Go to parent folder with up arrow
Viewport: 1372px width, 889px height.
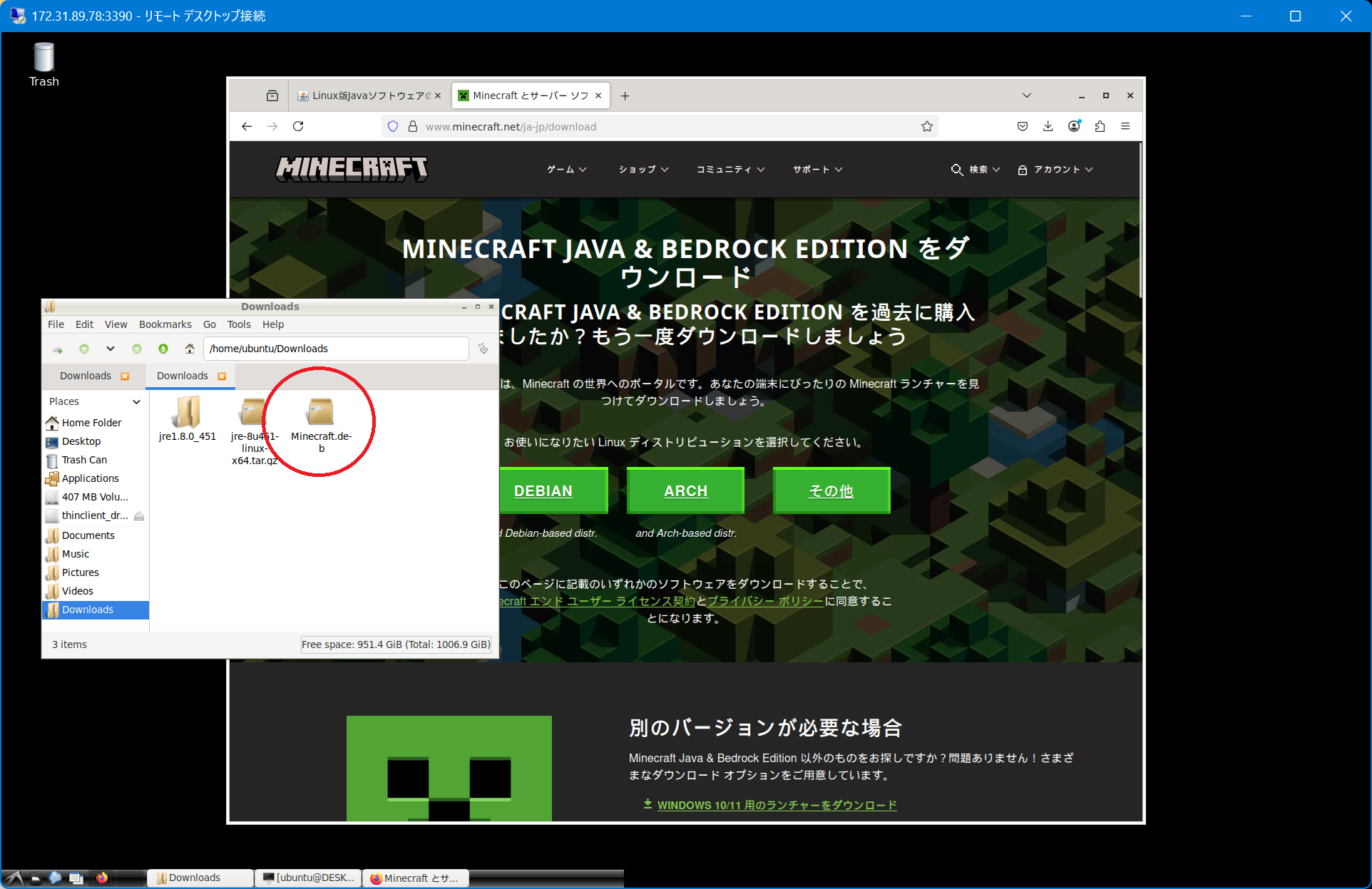coord(163,349)
